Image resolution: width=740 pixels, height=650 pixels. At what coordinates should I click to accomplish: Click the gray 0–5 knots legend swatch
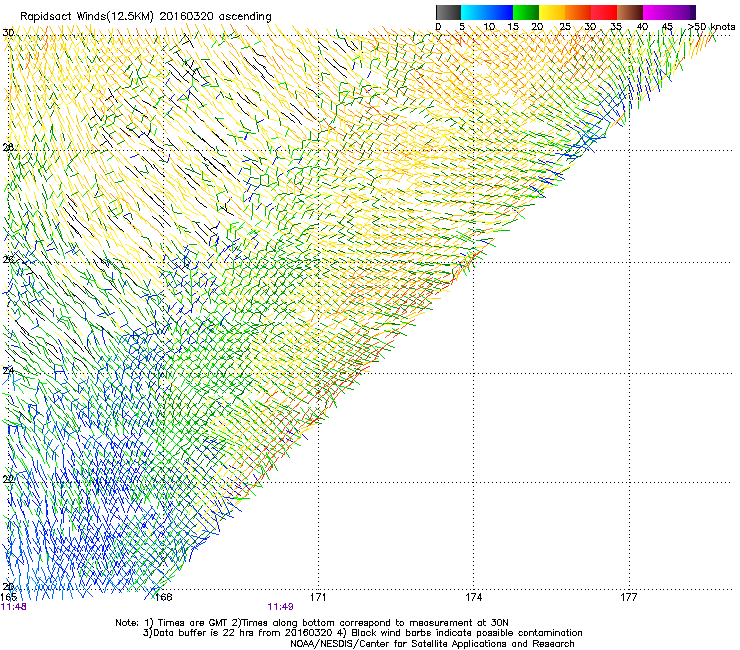tap(448, 12)
